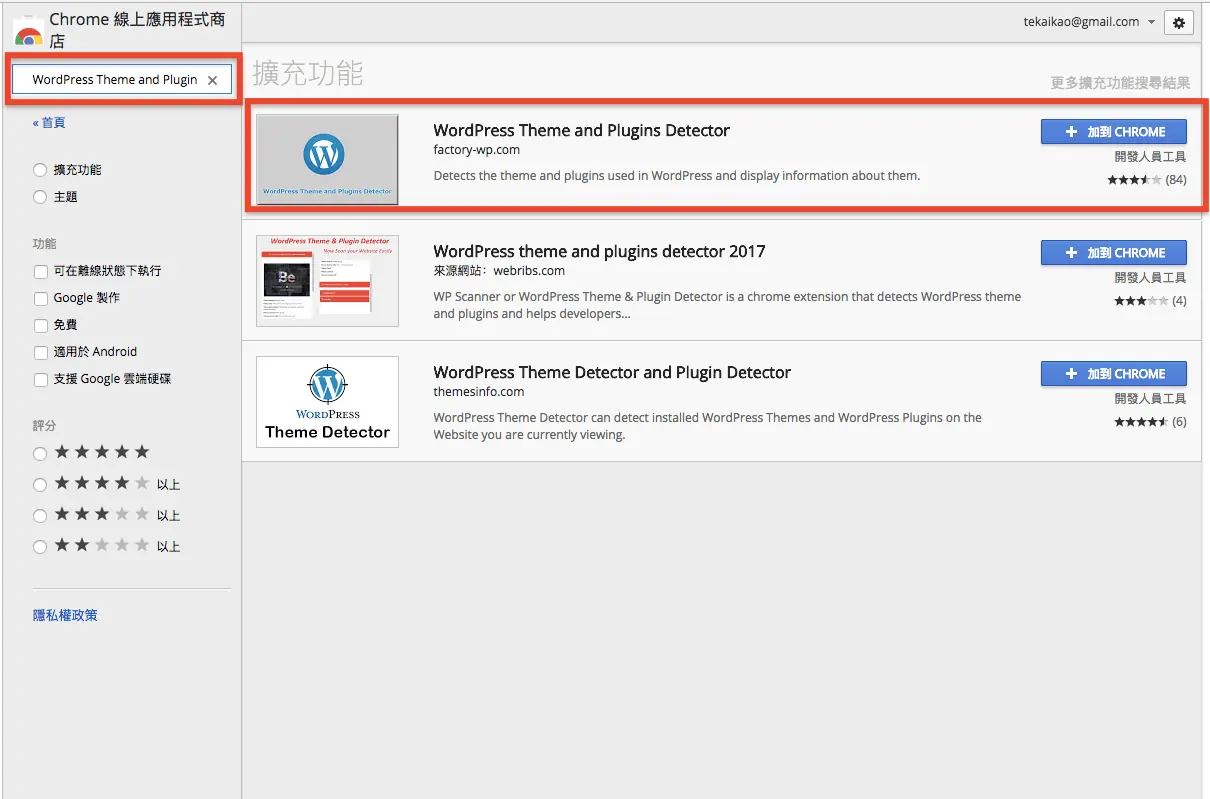1210x799 pixels.
Task: Select three stars and above rating filter
Action: coord(40,515)
